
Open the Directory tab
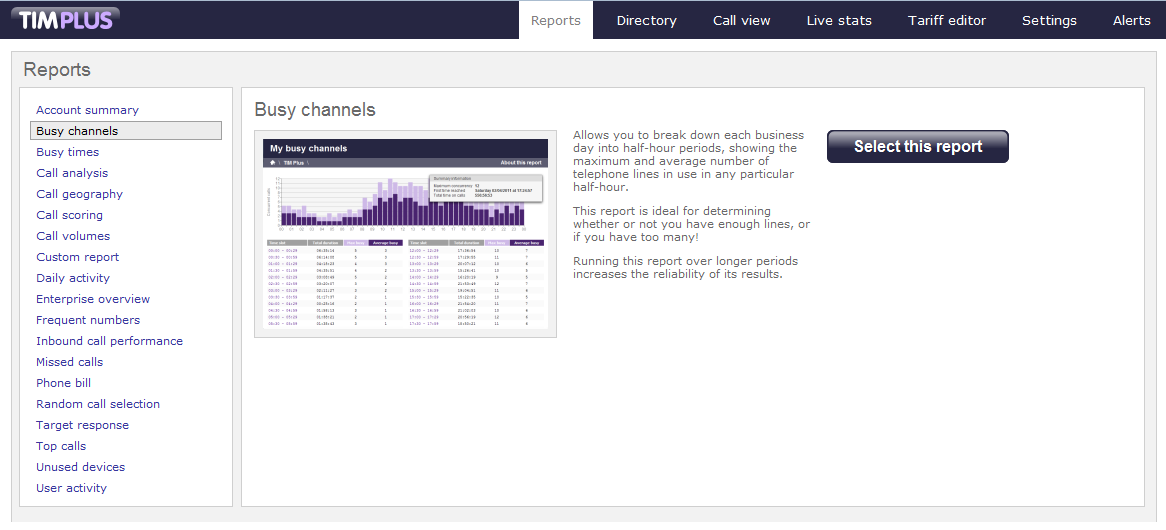tap(646, 20)
